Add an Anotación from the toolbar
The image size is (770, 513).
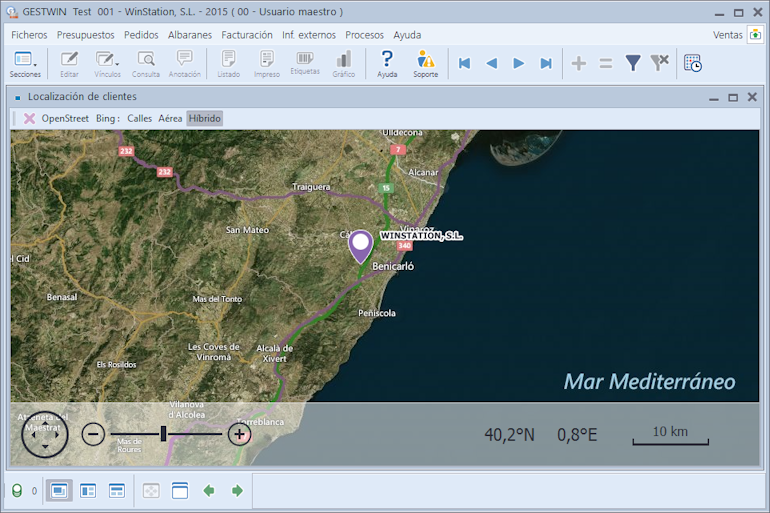185,64
